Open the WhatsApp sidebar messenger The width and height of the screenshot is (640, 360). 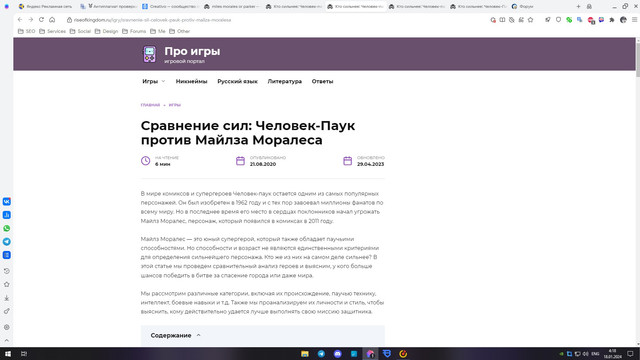(7, 229)
